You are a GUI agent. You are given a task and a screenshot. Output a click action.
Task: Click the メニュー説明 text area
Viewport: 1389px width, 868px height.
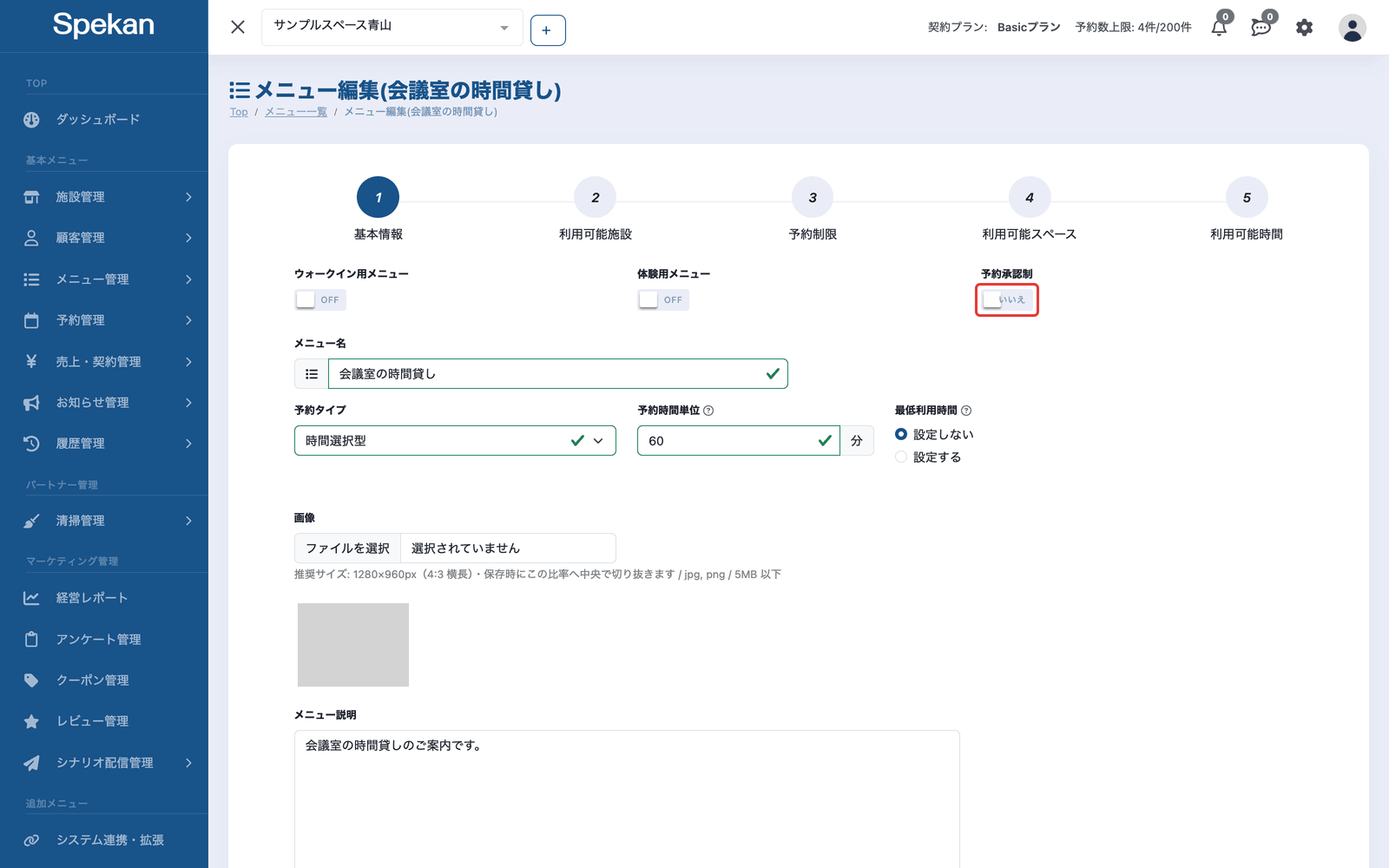[627, 799]
